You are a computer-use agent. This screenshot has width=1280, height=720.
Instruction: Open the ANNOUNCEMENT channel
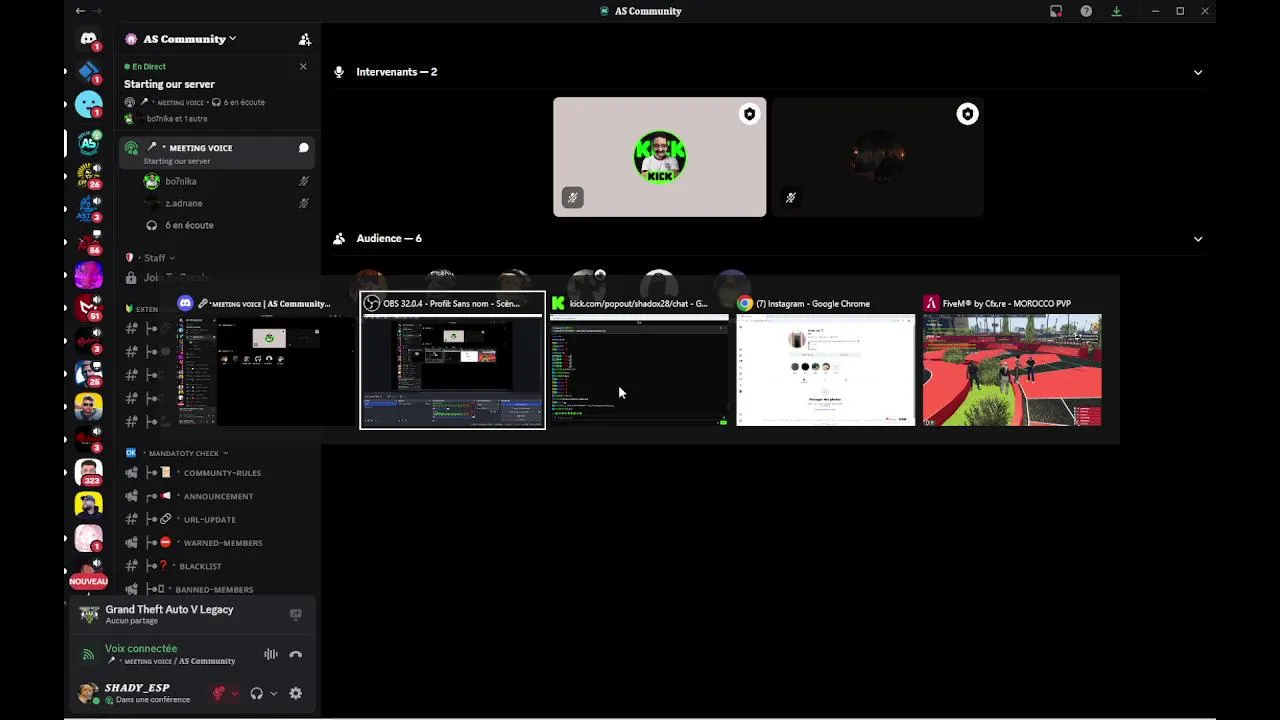coord(218,496)
